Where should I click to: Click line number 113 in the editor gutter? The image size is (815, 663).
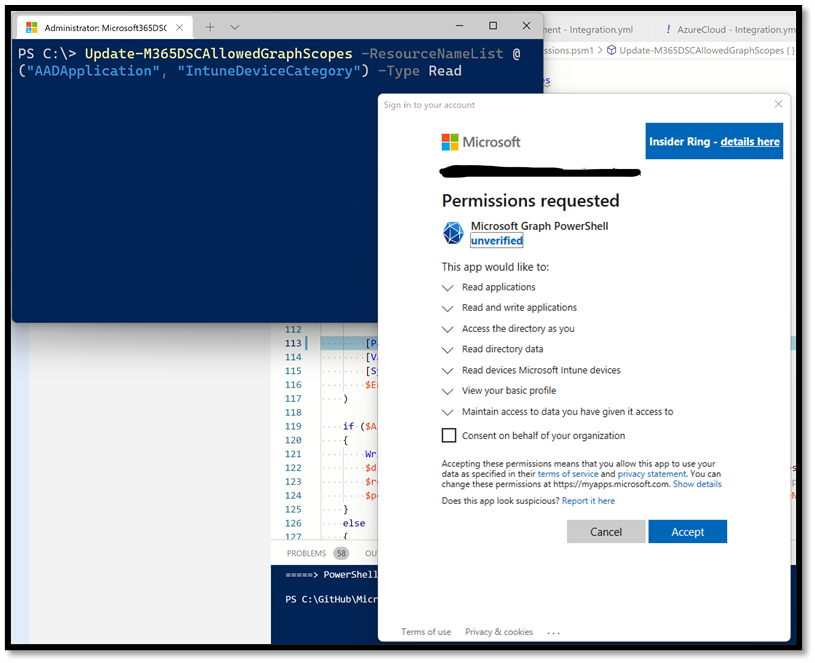click(293, 343)
